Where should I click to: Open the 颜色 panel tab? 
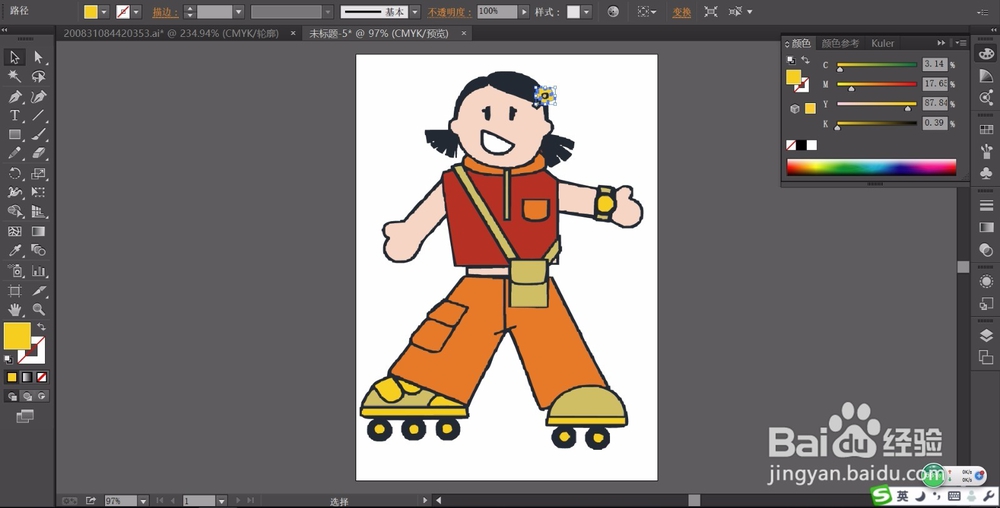[x=801, y=43]
